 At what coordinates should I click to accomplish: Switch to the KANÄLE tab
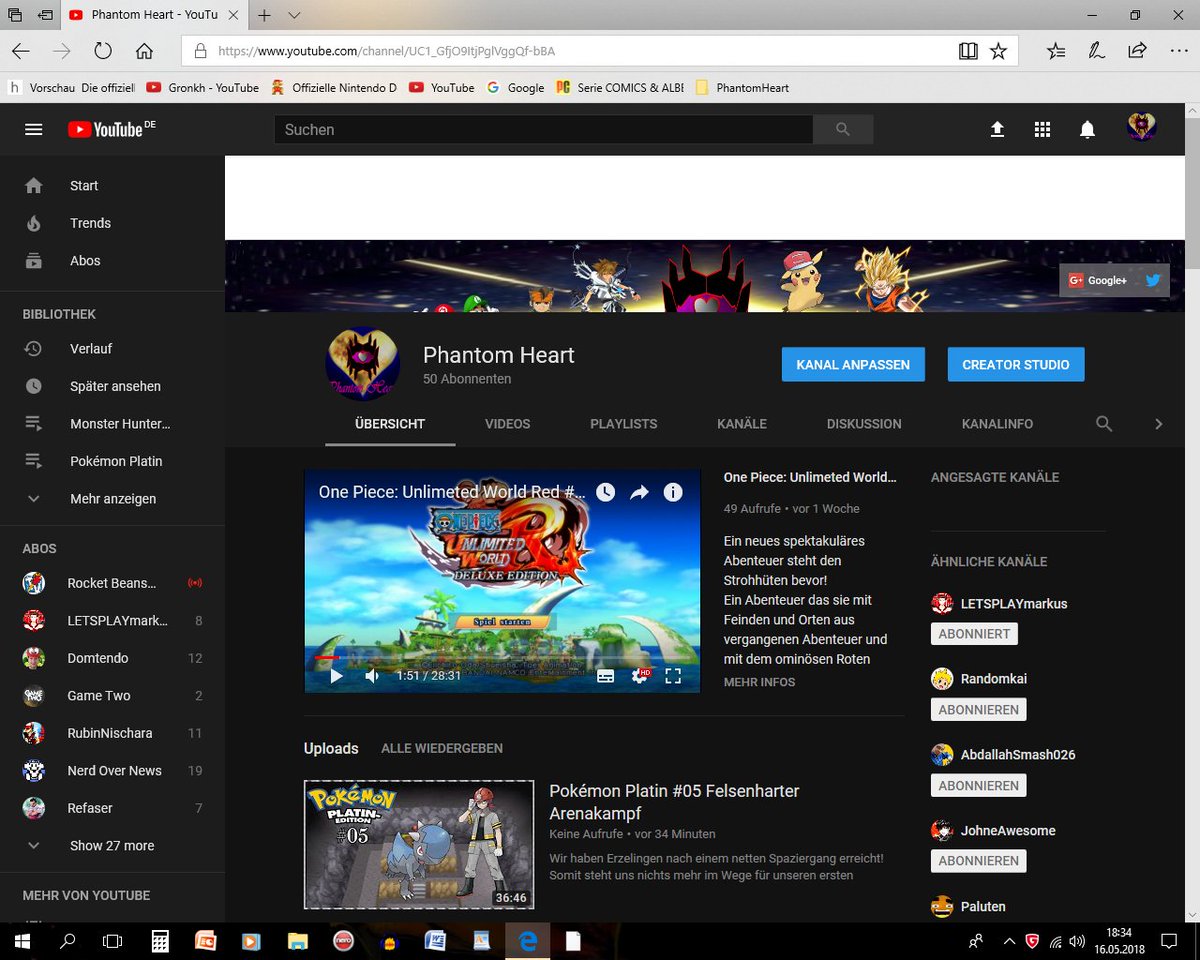742,424
